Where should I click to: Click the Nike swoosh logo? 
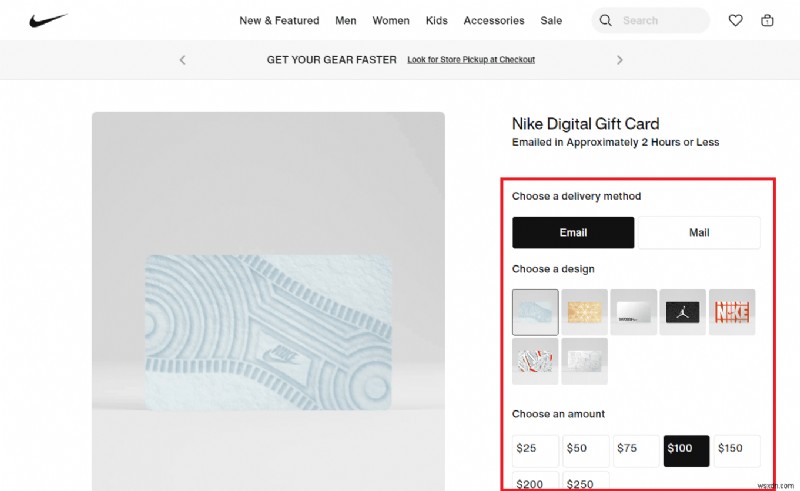pos(48,20)
